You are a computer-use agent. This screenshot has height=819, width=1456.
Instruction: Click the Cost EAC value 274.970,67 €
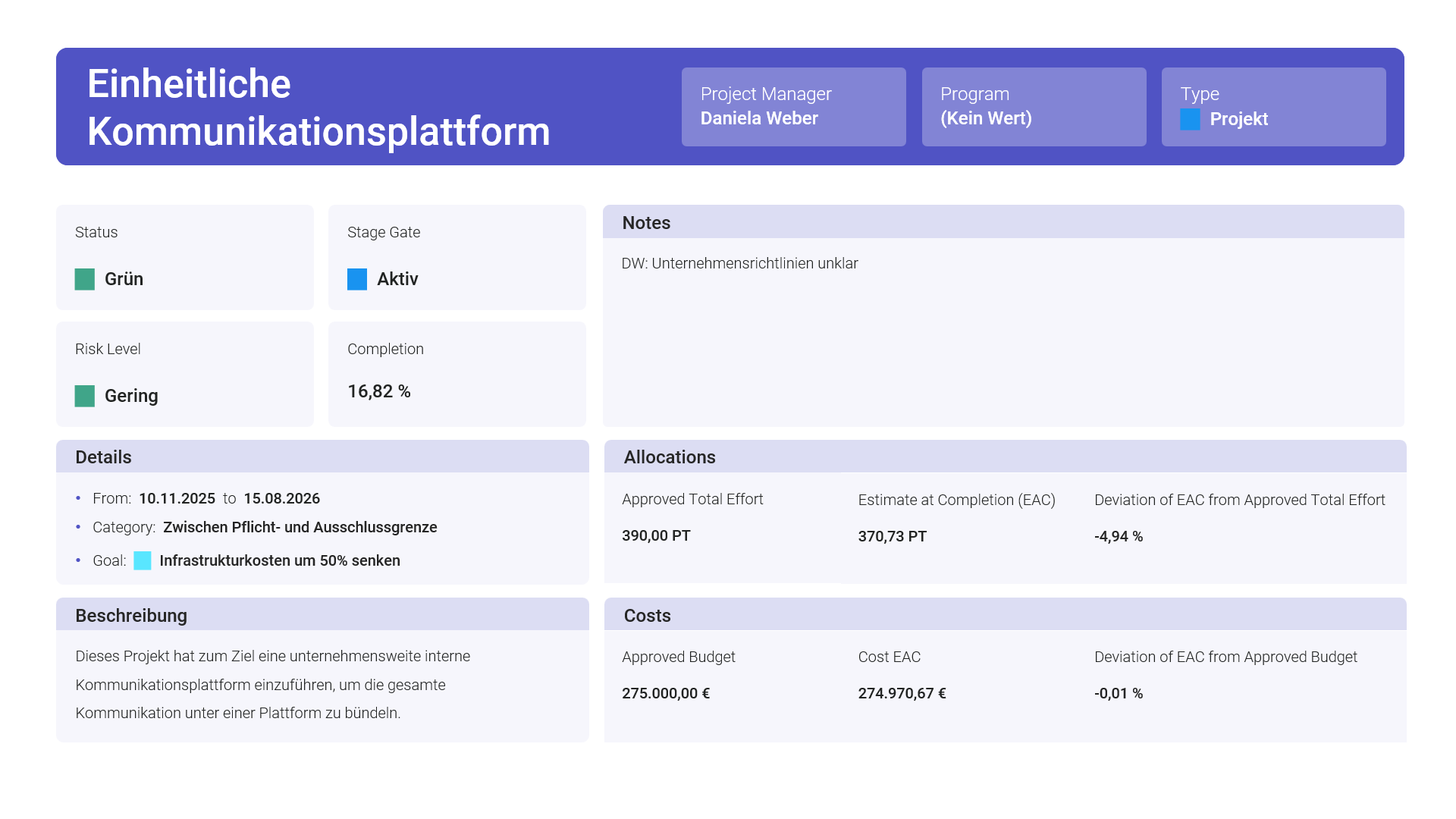pyautogui.click(x=902, y=693)
